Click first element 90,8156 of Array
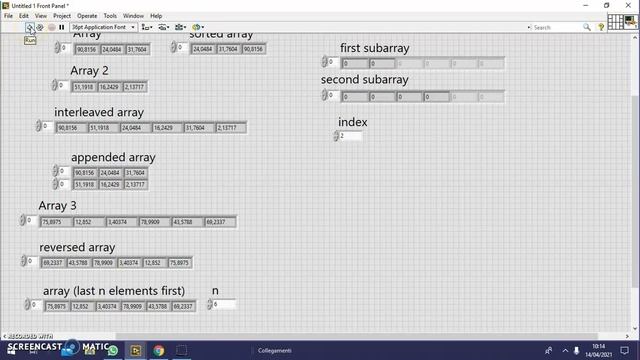Screen dimensions: 640x360 click(x=87, y=49)
